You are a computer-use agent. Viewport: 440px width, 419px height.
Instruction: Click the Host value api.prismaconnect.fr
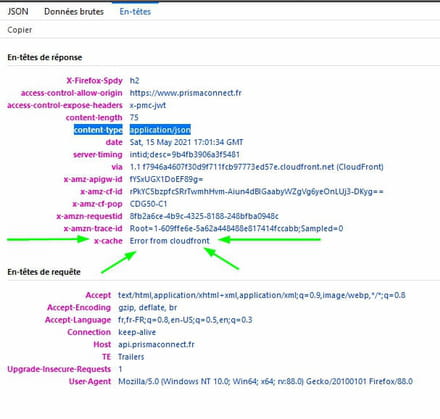pos(156,345)
